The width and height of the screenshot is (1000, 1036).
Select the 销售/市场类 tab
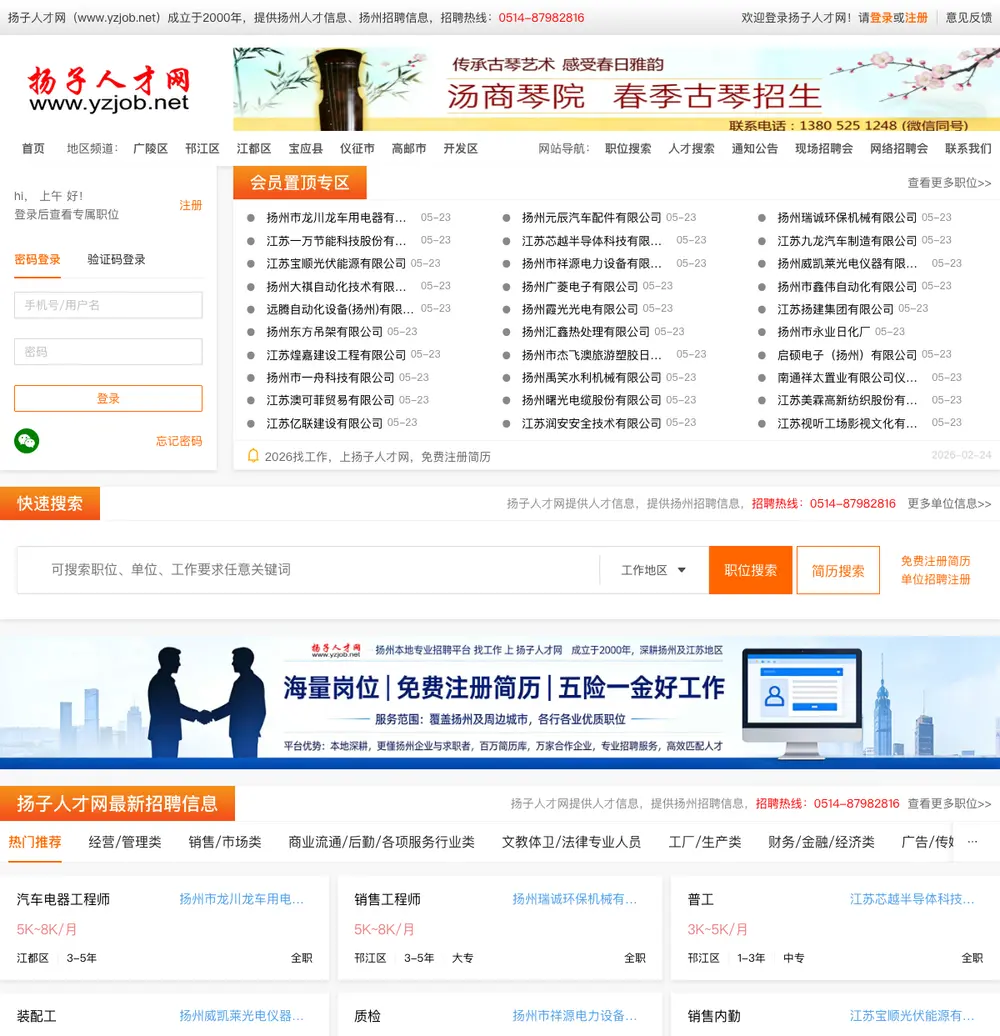click(x=225, y=842)
